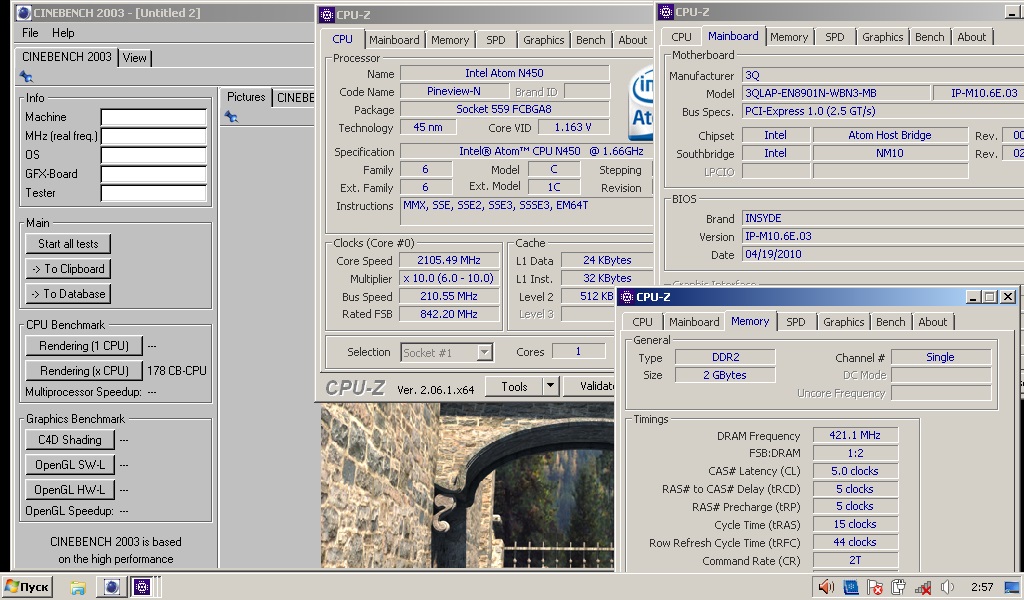Click the desktop icon right of the clock
This screenshot has width=1024, height=600.
coord(1012,588)
